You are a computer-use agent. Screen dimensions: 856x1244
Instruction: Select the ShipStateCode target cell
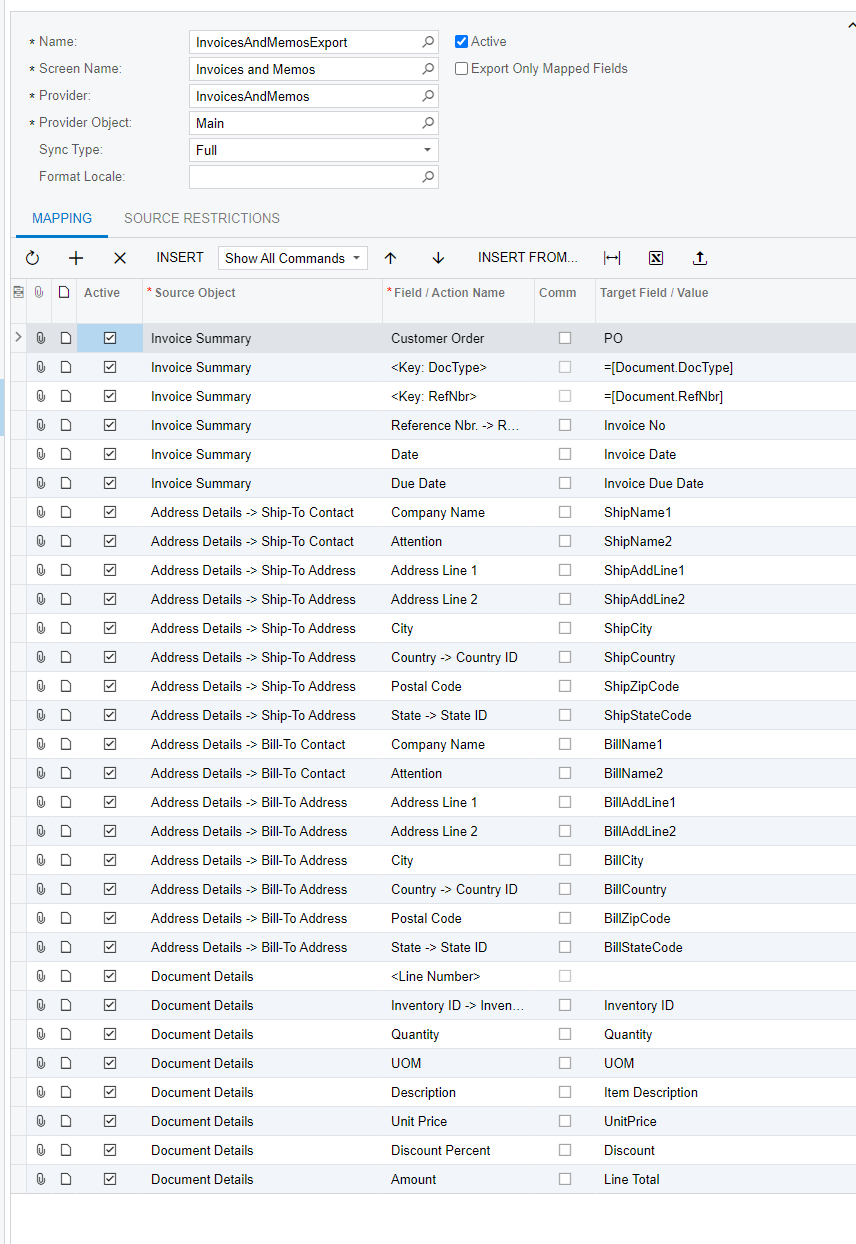point(726,715)
